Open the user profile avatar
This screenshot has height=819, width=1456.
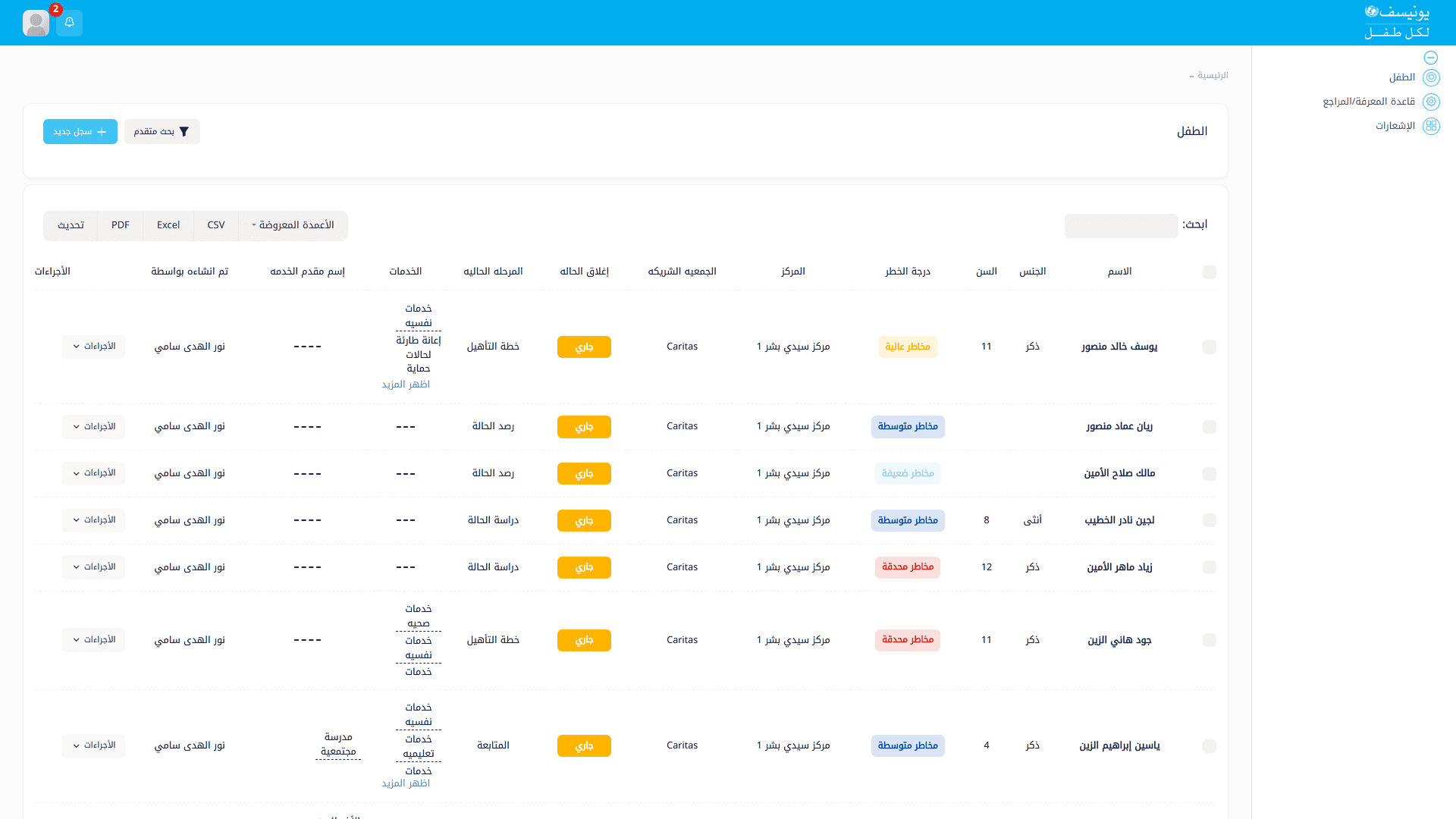[36, 23]
